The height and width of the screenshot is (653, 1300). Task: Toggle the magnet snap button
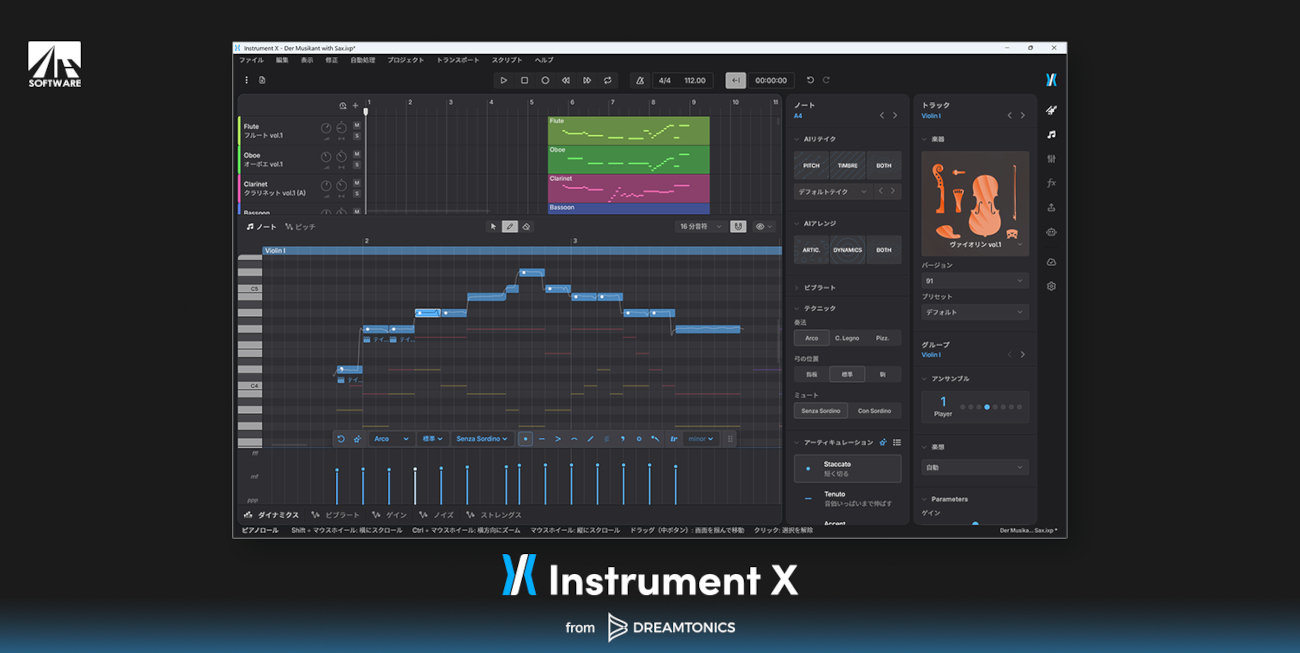pos(738,227)
